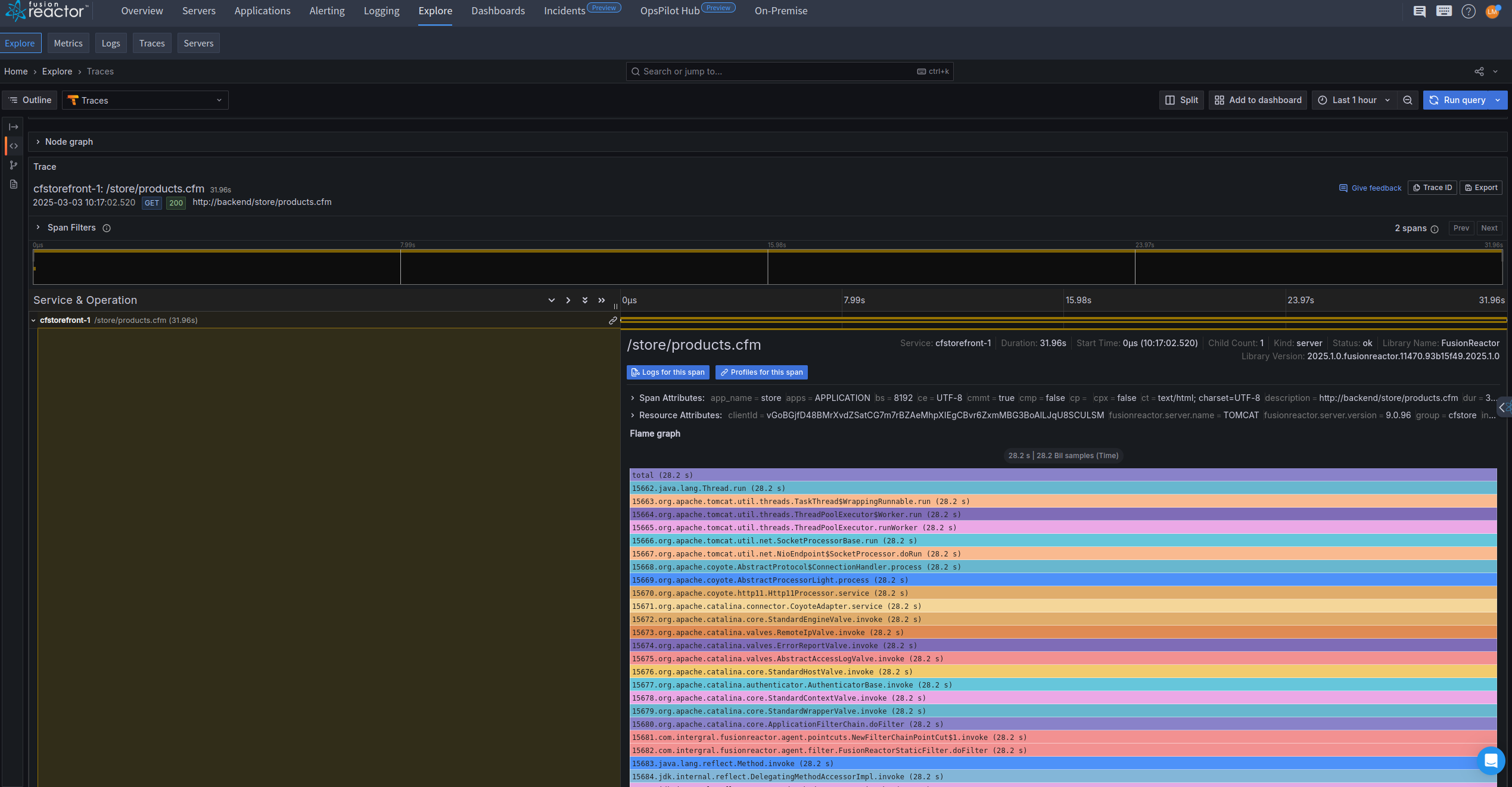
Task: Click Profiles for this span button
Action: pyautogui.click(x=761, y=372)
